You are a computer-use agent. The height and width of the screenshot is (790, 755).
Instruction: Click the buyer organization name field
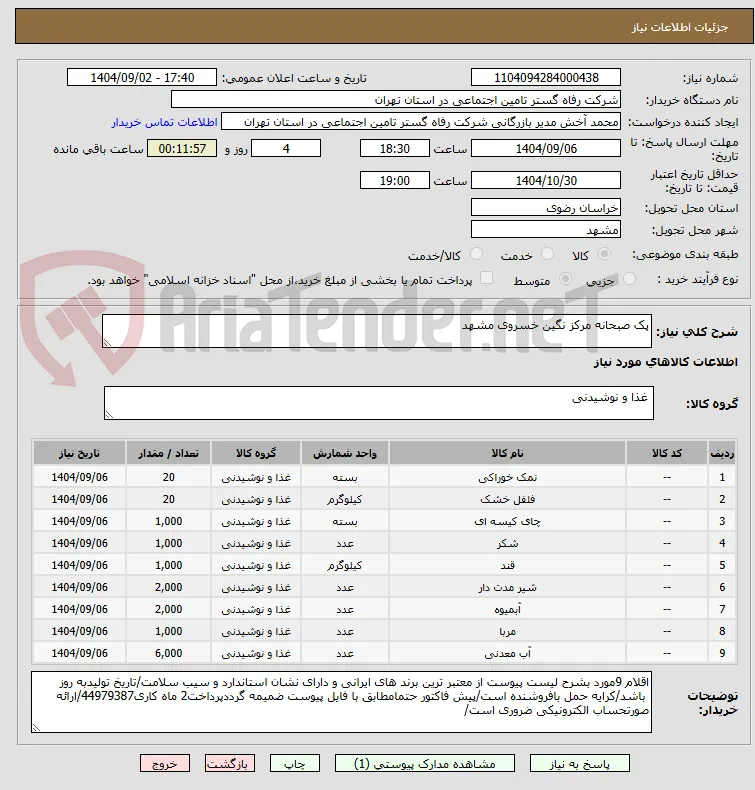395,100
